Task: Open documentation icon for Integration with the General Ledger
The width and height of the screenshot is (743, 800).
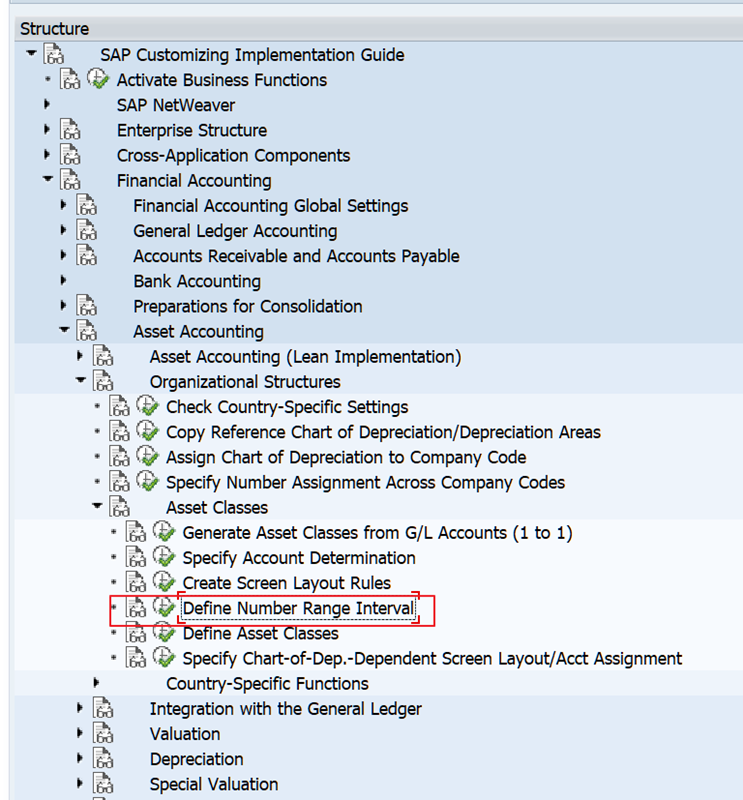Action: [x=103, y=708]
